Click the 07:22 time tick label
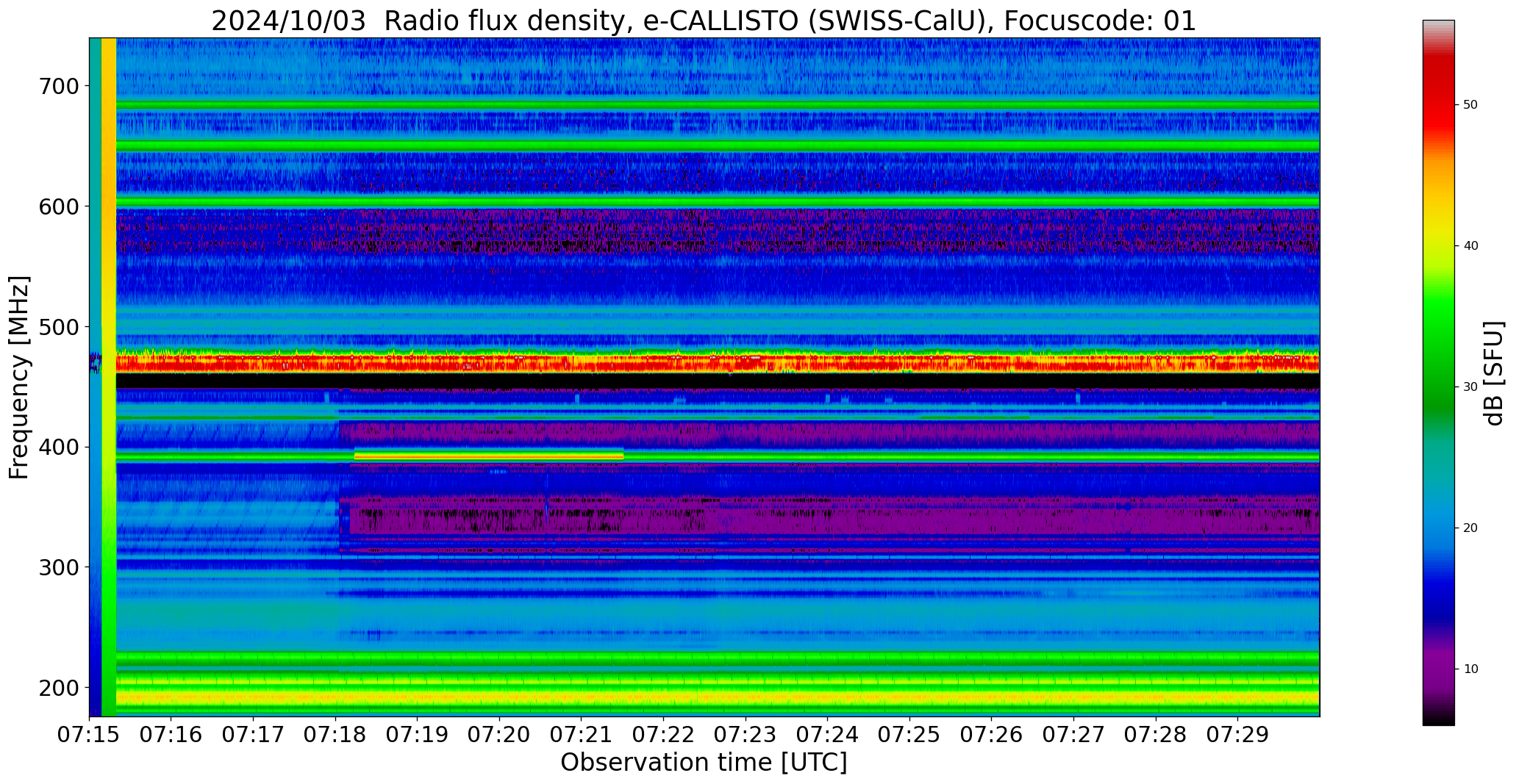This screenshot has height=784, width=1516. point(664,735)
